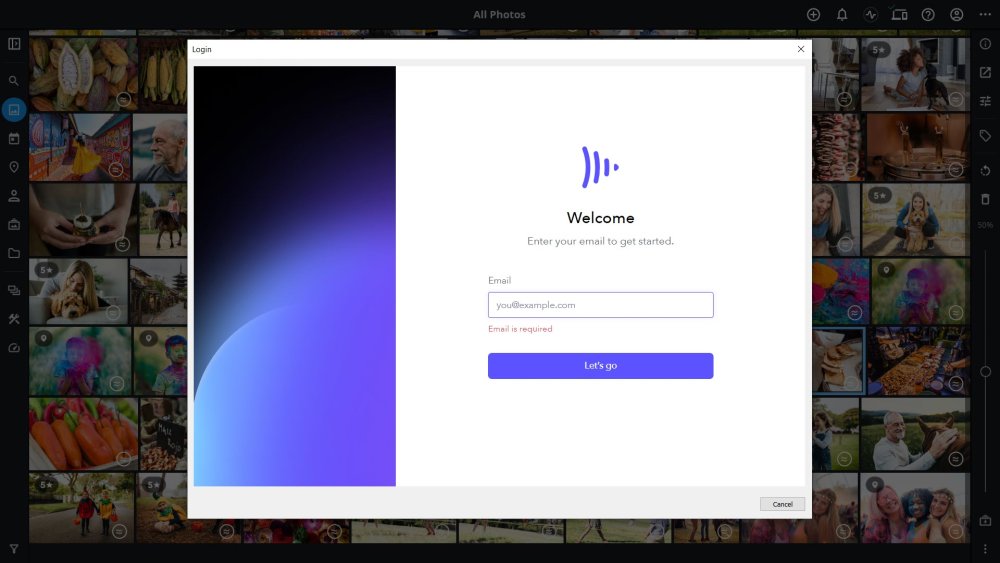Select the woman hugging dog indoors photo
The height and width of the screenshot is (563, 1000).
(78, 291)
